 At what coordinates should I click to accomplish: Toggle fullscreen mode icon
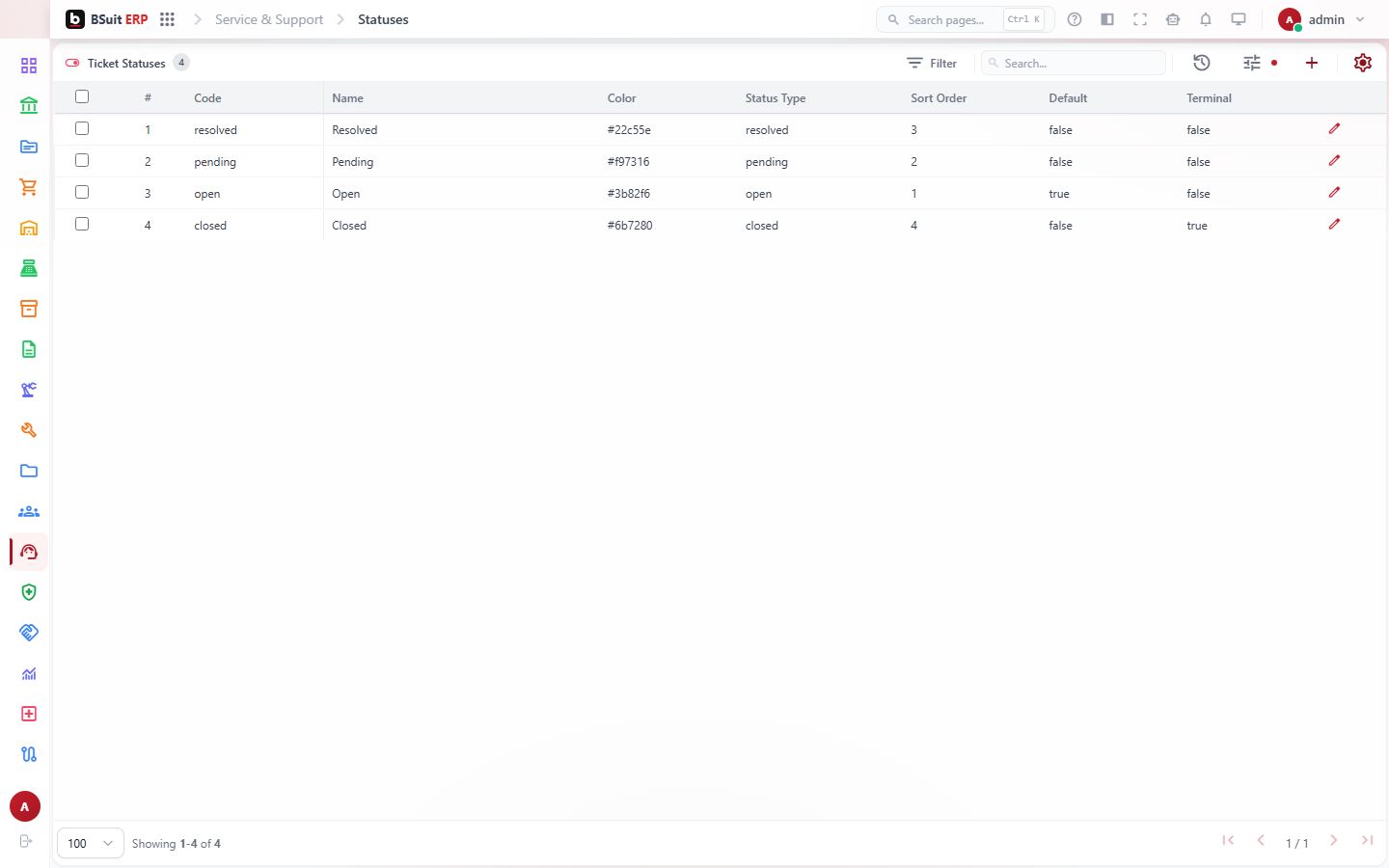(1140, 19)
